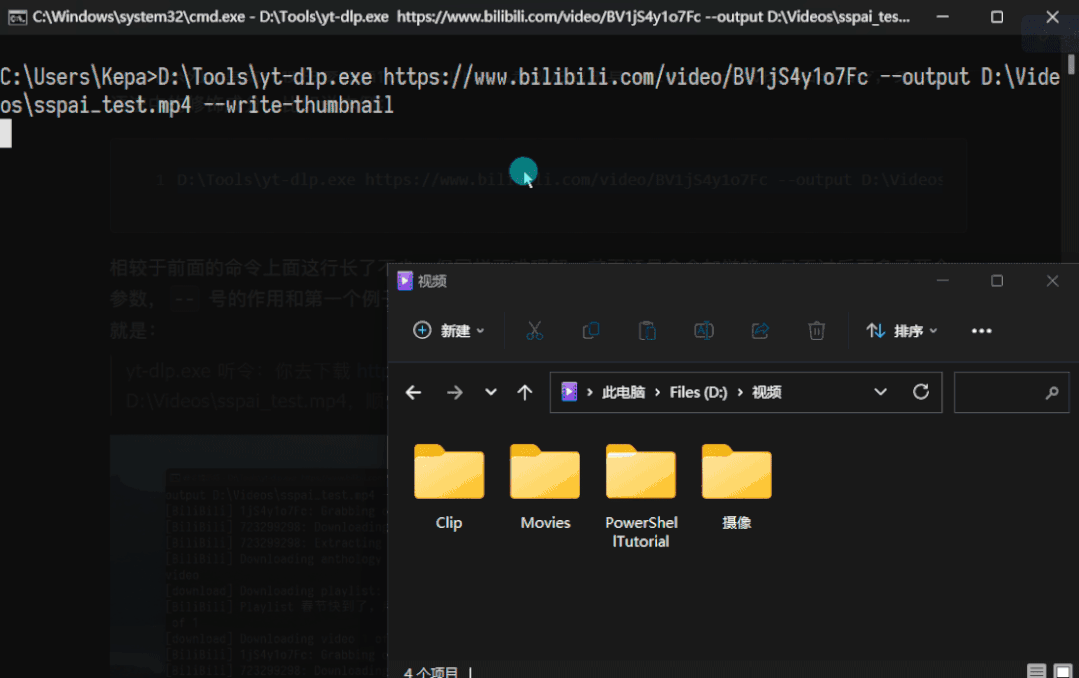Screen dimensions: 1079x678
Task: Click the 4 个项目 status text
Action: pos(430,672)
